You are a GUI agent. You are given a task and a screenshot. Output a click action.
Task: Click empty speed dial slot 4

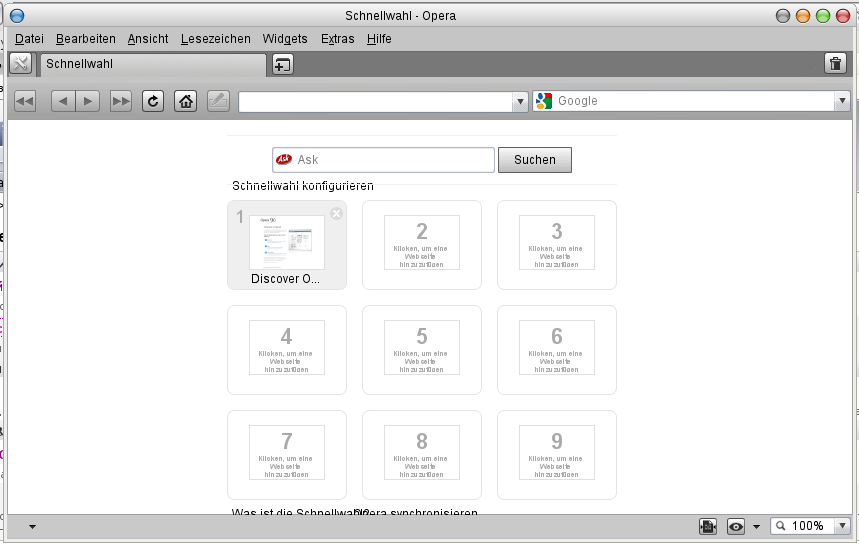point(287,350)
